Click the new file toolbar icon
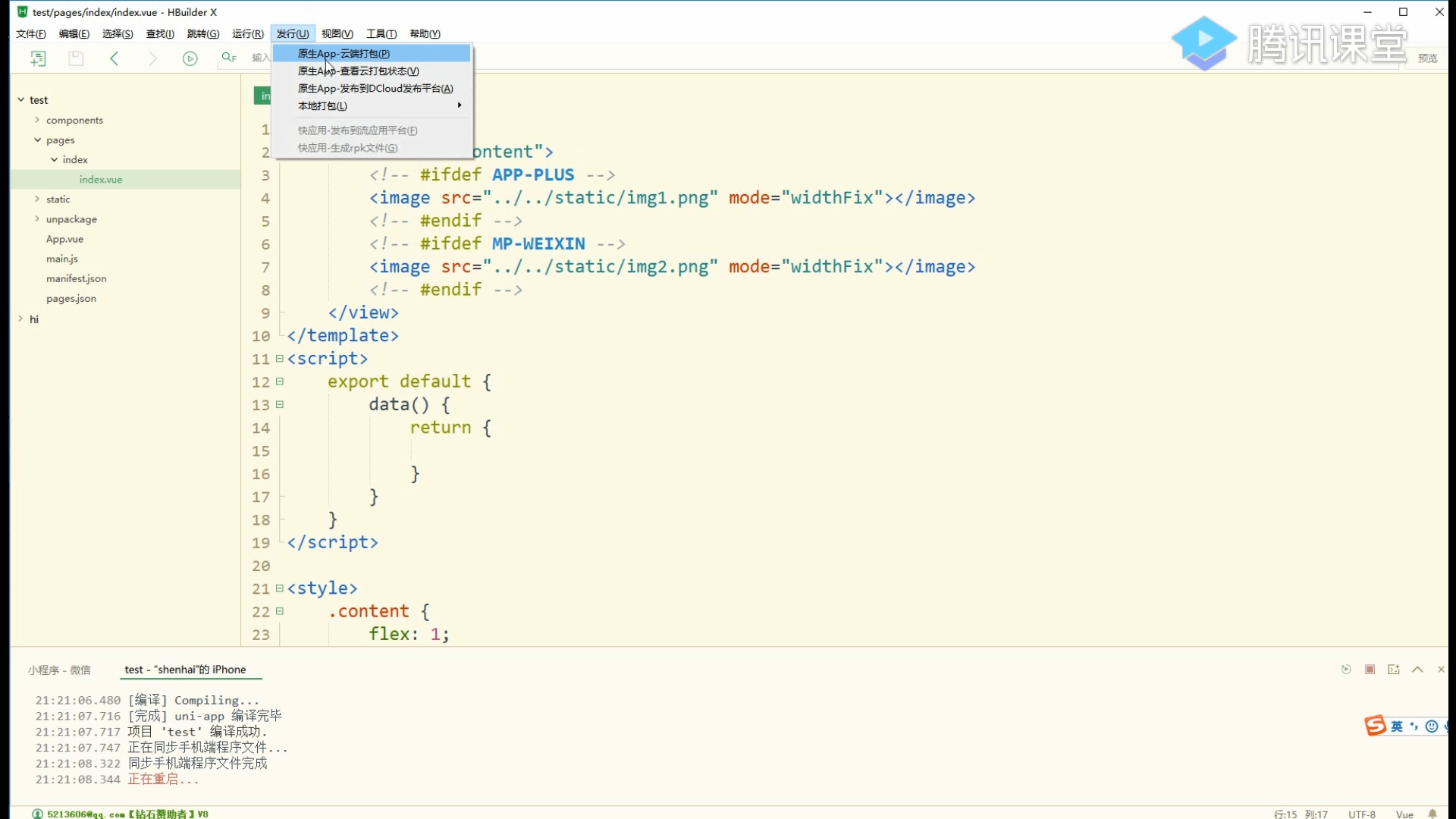 coord(38,58)
